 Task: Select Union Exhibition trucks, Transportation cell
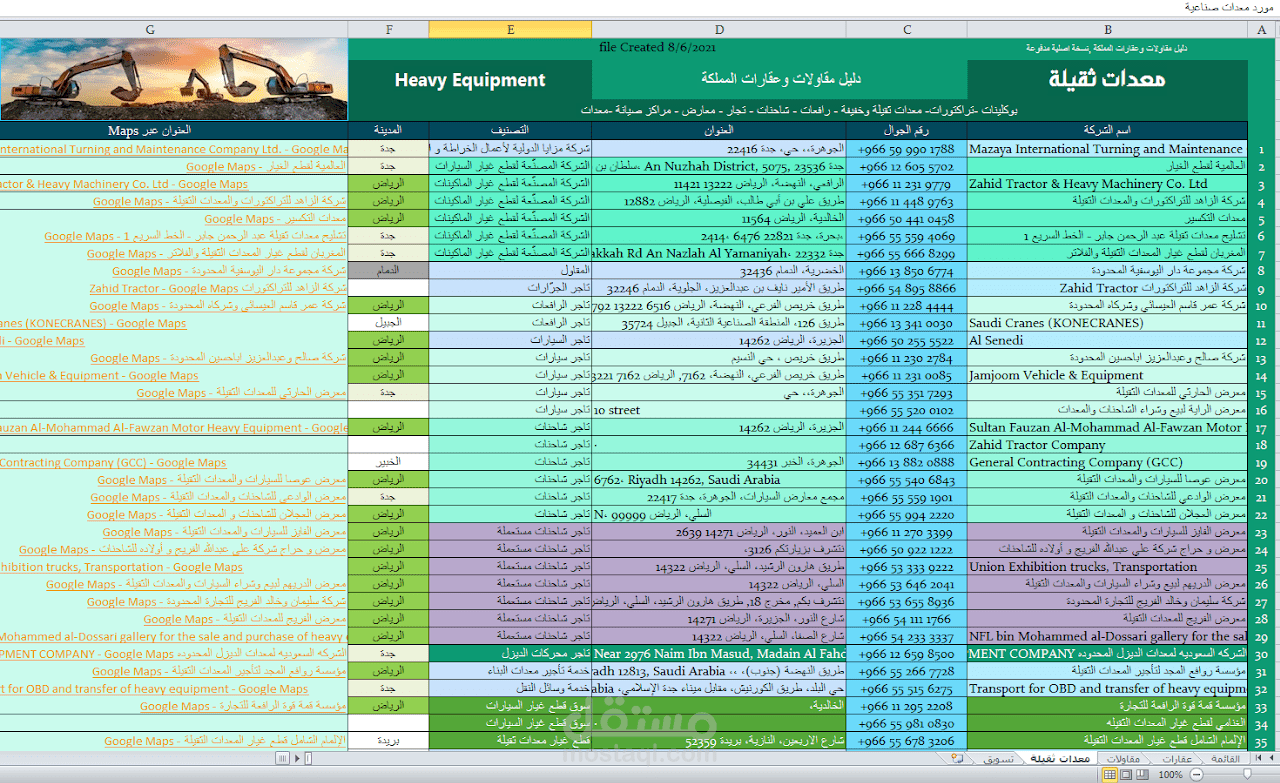[1108, 567]
